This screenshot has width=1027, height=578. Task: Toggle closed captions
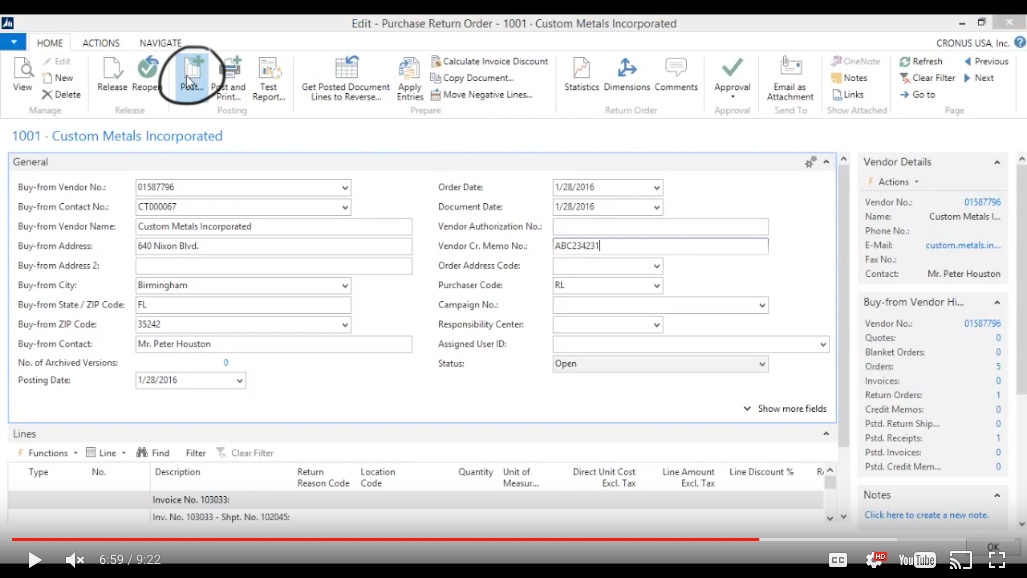(838, 560)
